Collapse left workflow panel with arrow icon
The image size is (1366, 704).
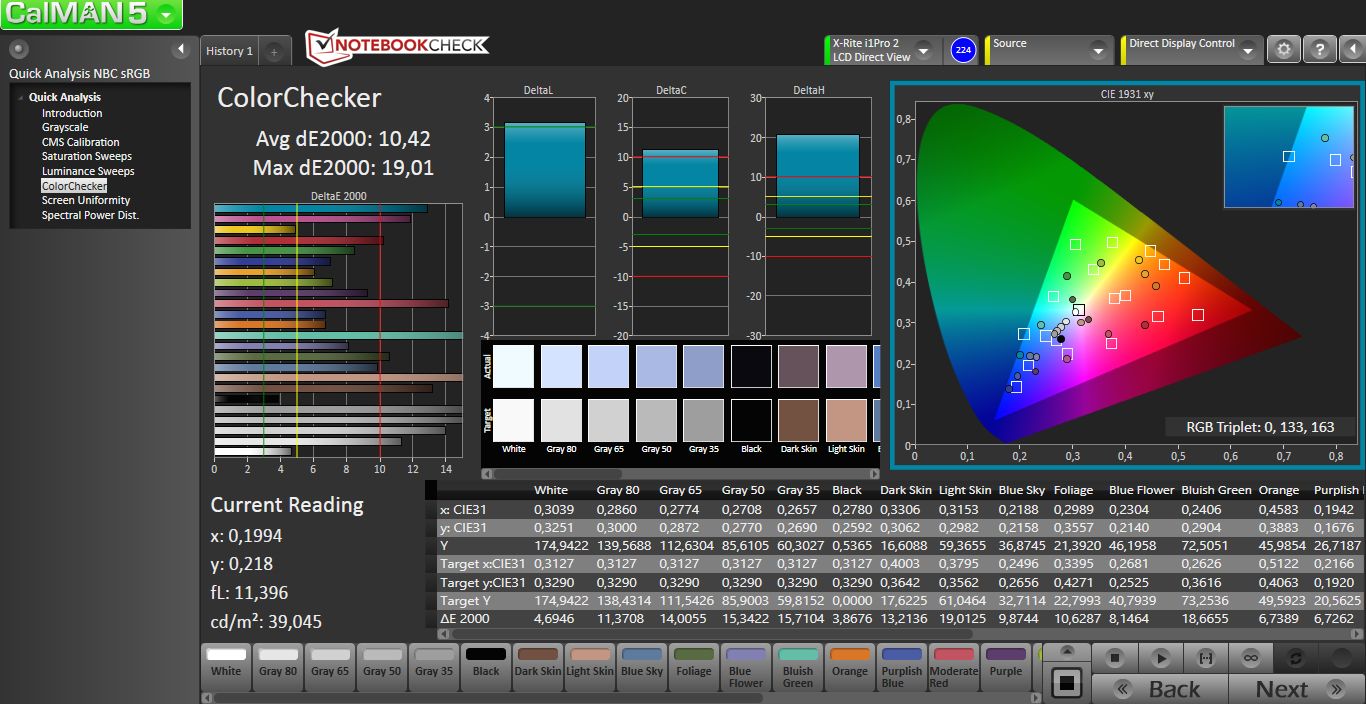pos(181,49)
